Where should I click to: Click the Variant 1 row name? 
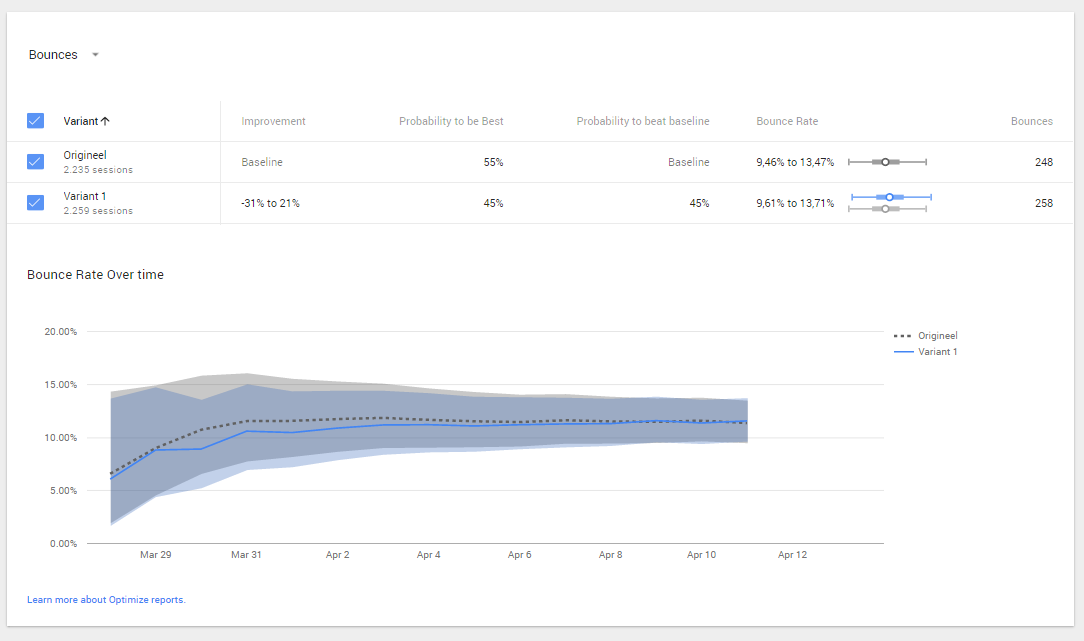click(x=86, y=196)
